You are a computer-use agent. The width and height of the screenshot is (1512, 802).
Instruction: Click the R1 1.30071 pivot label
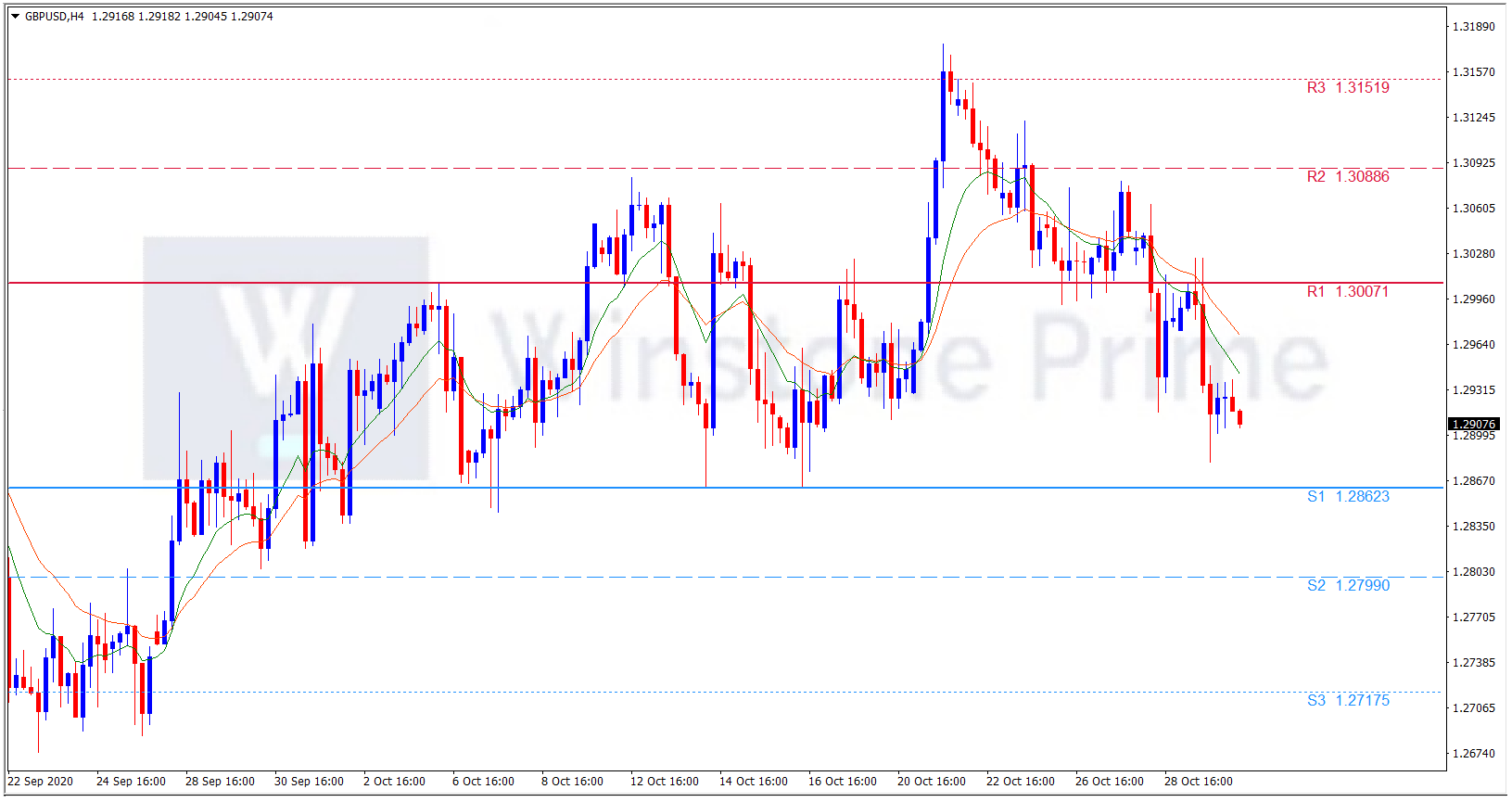coord(1347,292)
